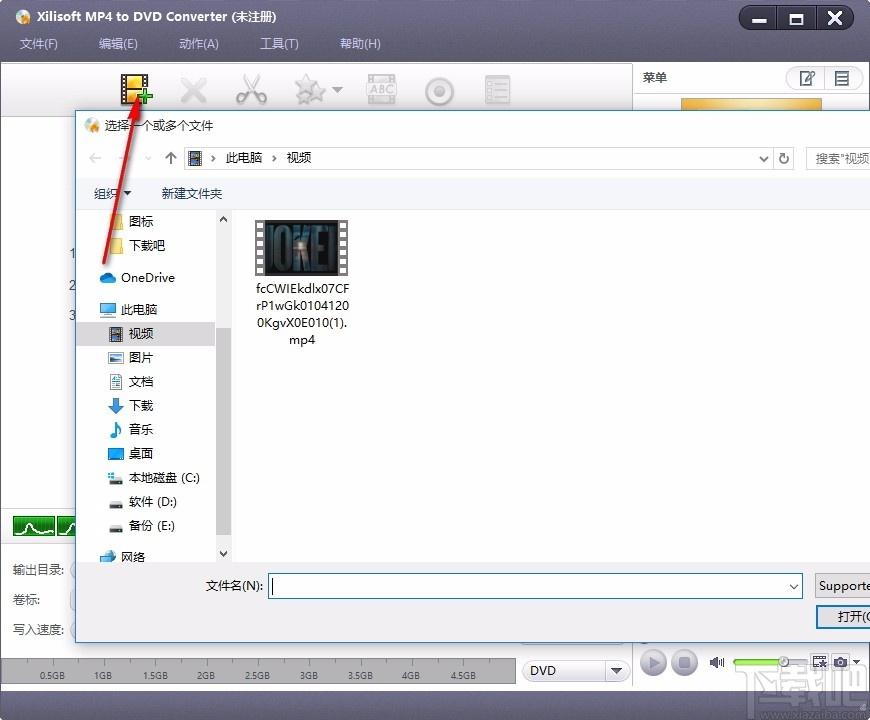Click the 打开 button
The height and width of the screenshot is (720, 870).
843,616
